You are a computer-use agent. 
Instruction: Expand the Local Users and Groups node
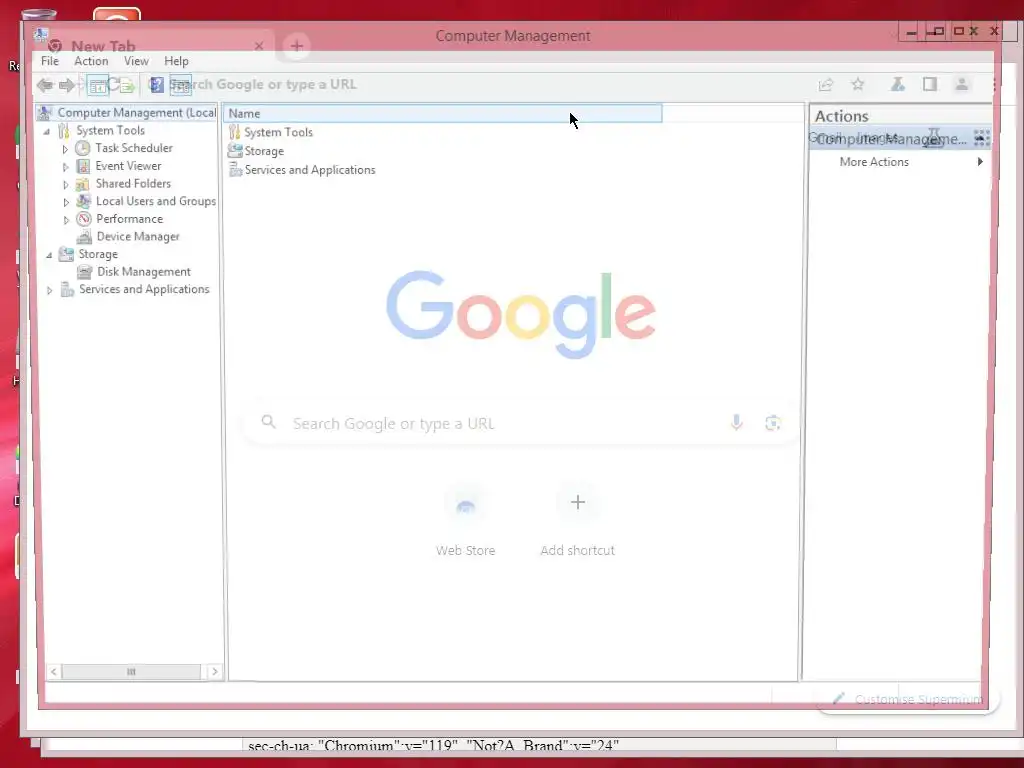tap(65, 202)
